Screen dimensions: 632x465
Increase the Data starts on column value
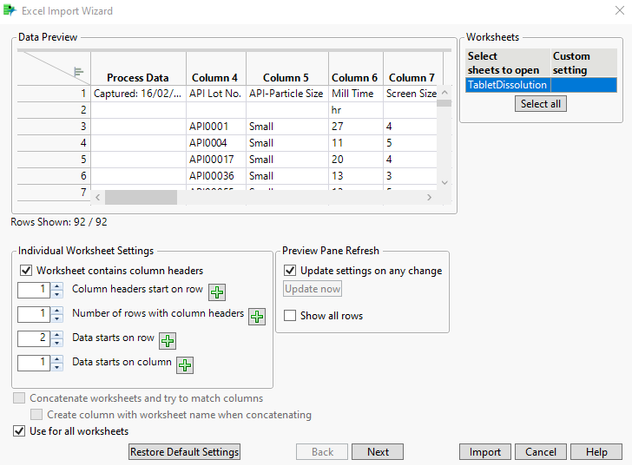(56, 358)
